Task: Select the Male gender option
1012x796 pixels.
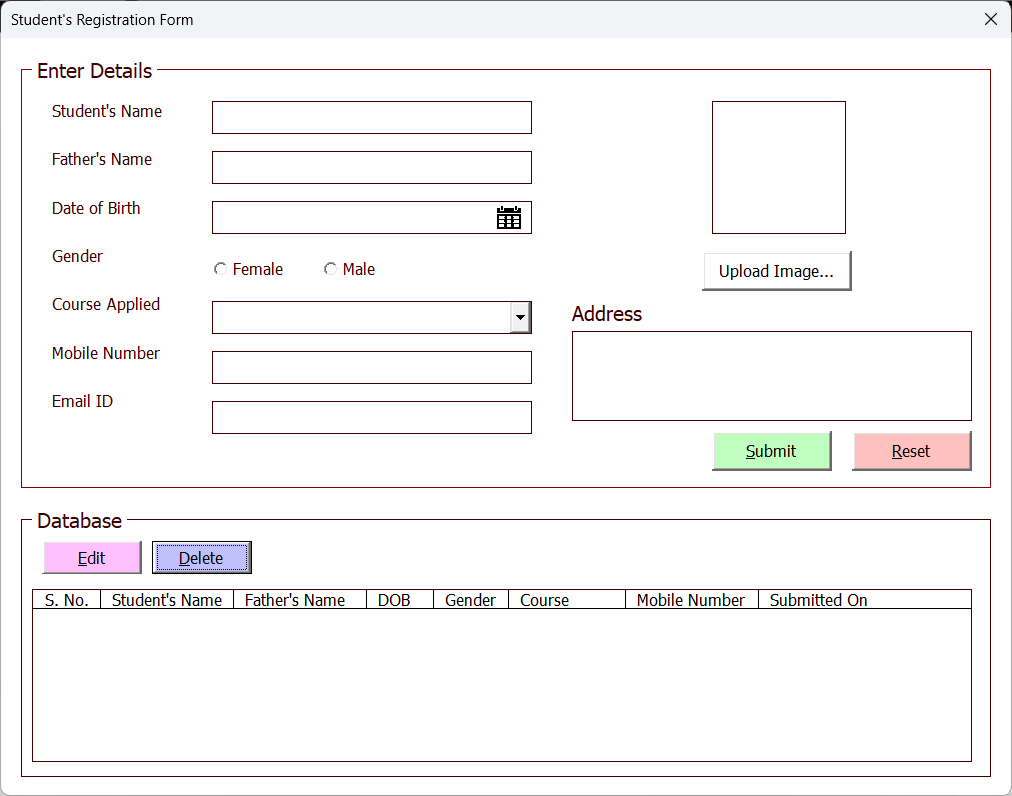Action: pyautogui.click(x=349, y=269)
